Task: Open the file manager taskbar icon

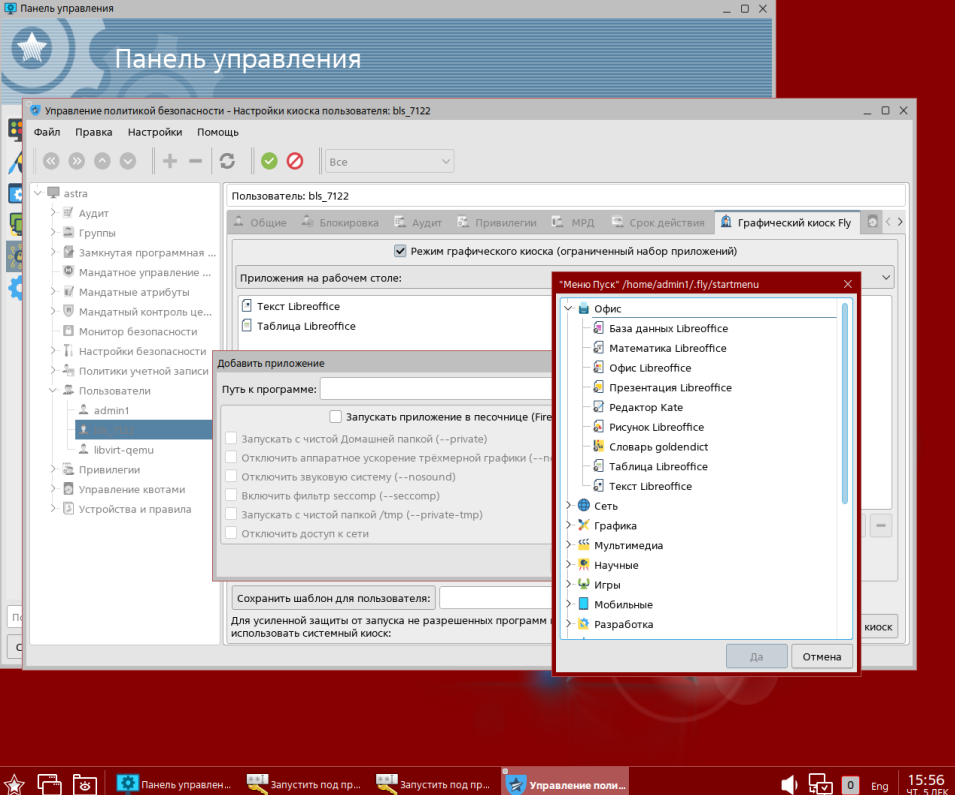Action: click(85, 783)
